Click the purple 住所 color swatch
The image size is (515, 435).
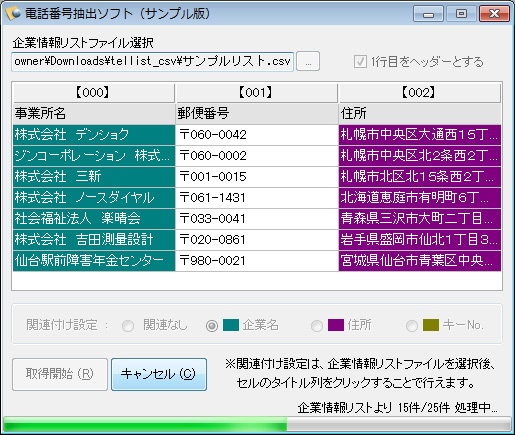tap(336, 325)
